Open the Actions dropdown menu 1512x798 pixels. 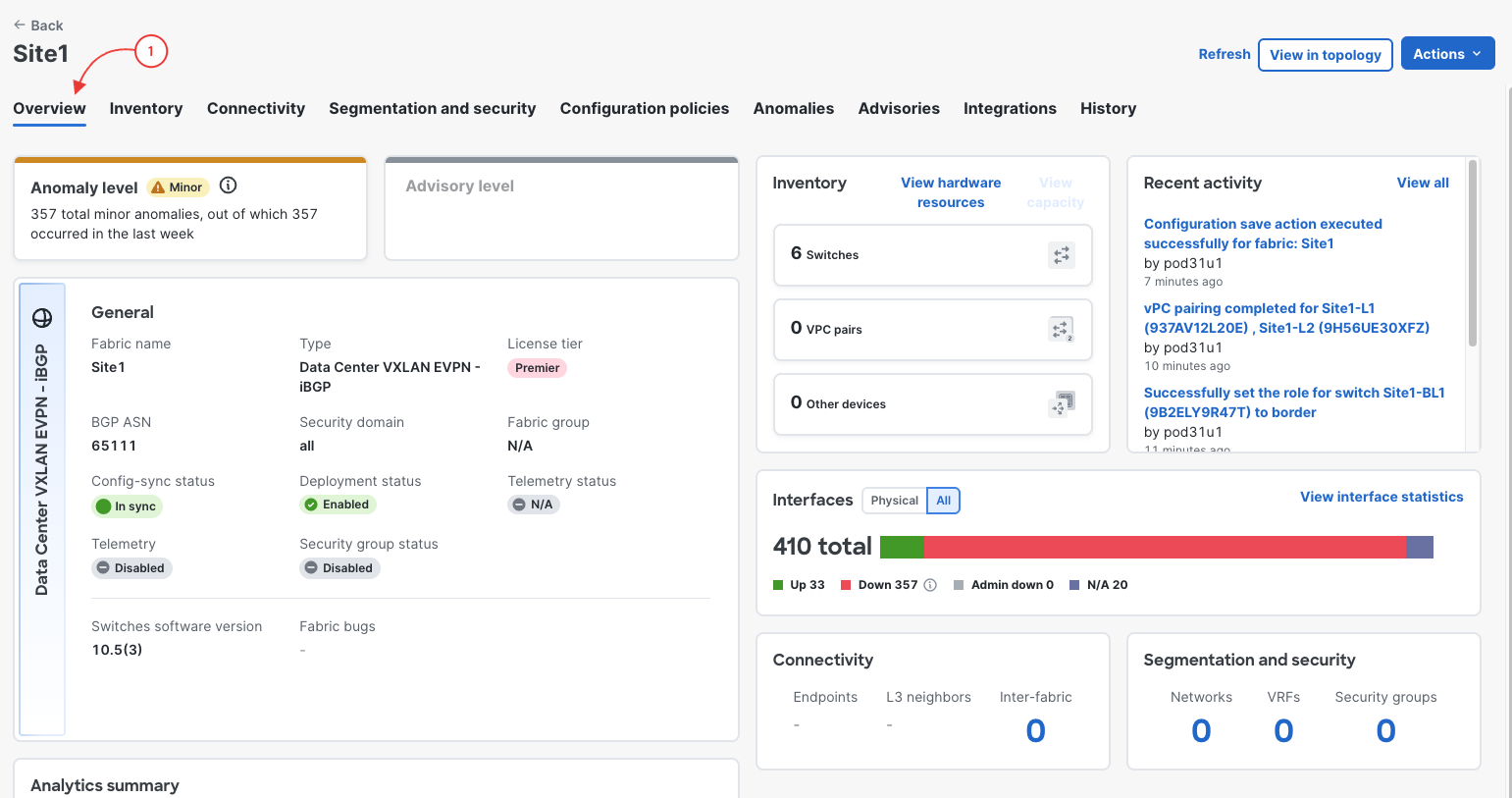(x=1447, y=54)
